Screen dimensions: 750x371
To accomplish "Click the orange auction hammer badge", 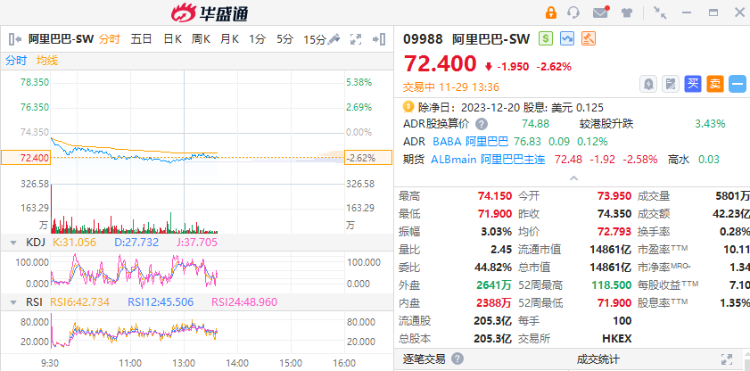I will (x=588, y=39).
